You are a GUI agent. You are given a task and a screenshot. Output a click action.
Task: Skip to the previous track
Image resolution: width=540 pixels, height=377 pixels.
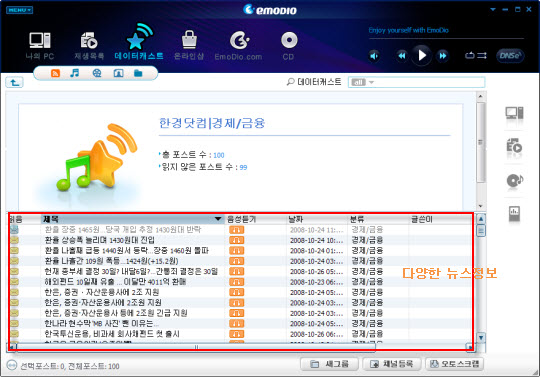[401, 55]
